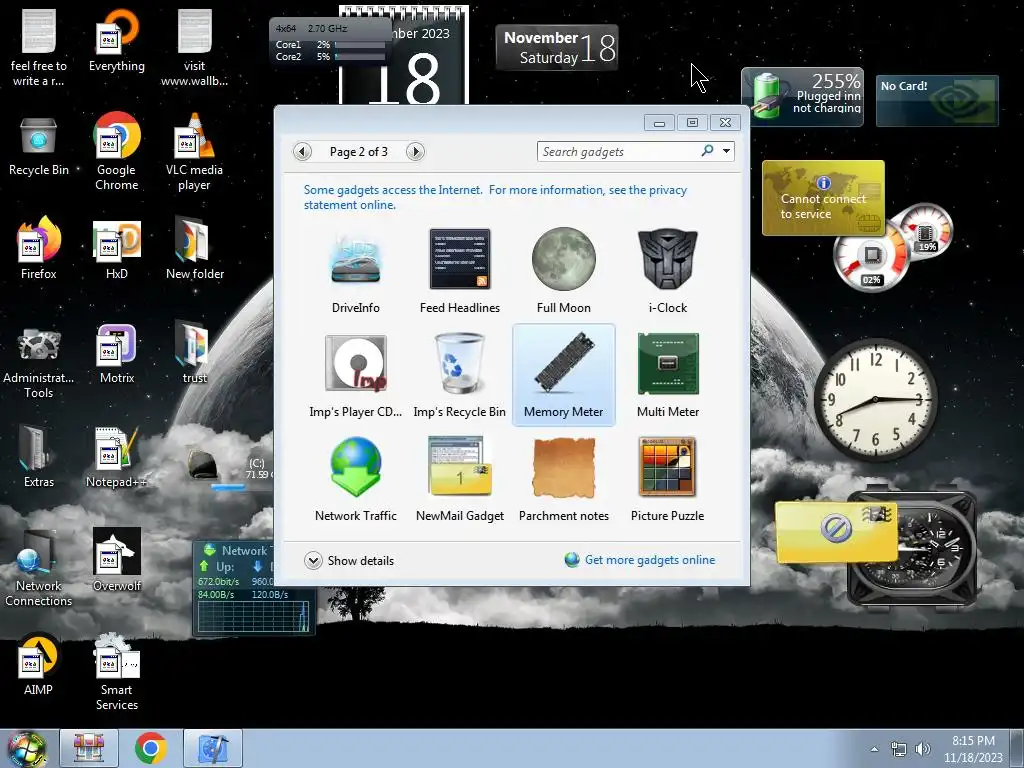Viewport: 1024px width, 768px height.
Task: Select Firefox desktop shortcut
Action: click(x=39, y=248)
